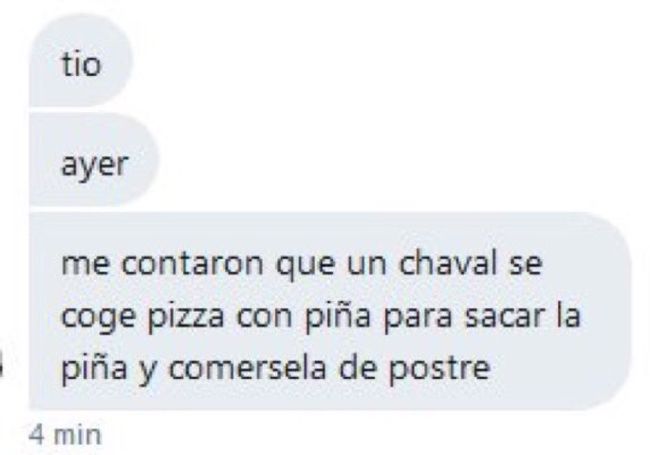Click the 'ayer' message bubble
The height and width of the screenshot is (455, 650).
94,160
